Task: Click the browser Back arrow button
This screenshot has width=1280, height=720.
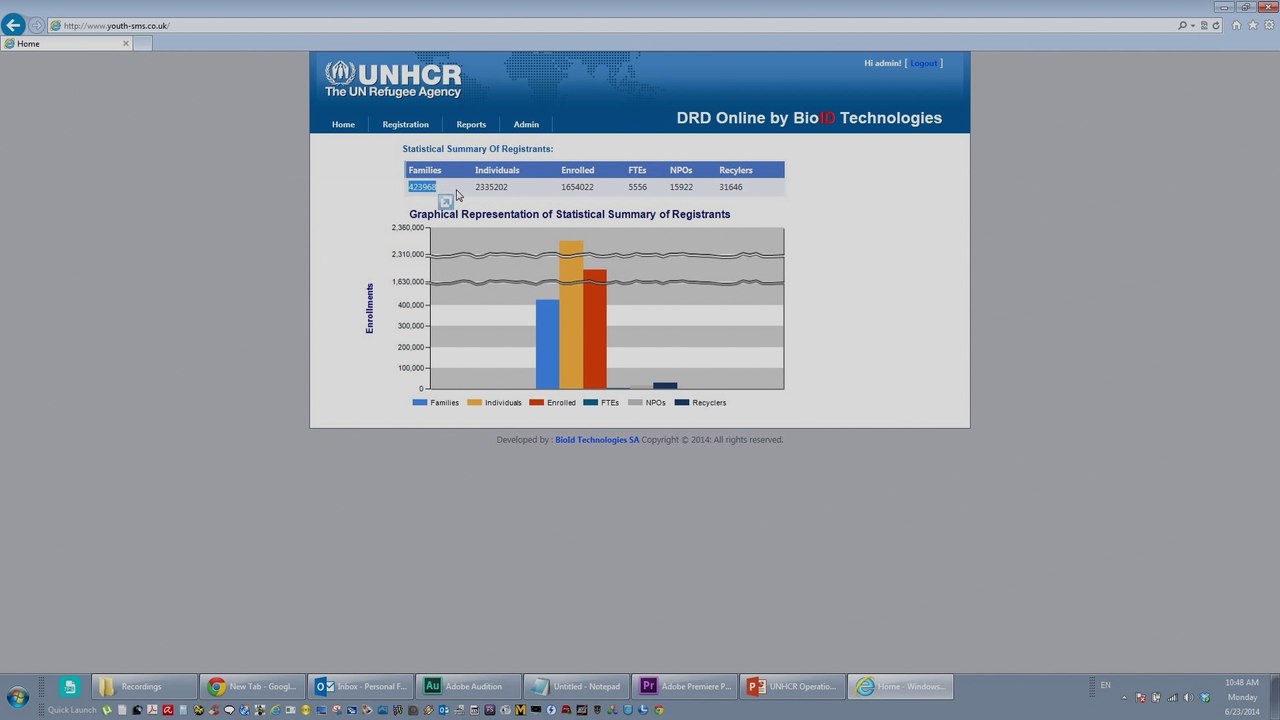Action: click(x=13, y=25)
